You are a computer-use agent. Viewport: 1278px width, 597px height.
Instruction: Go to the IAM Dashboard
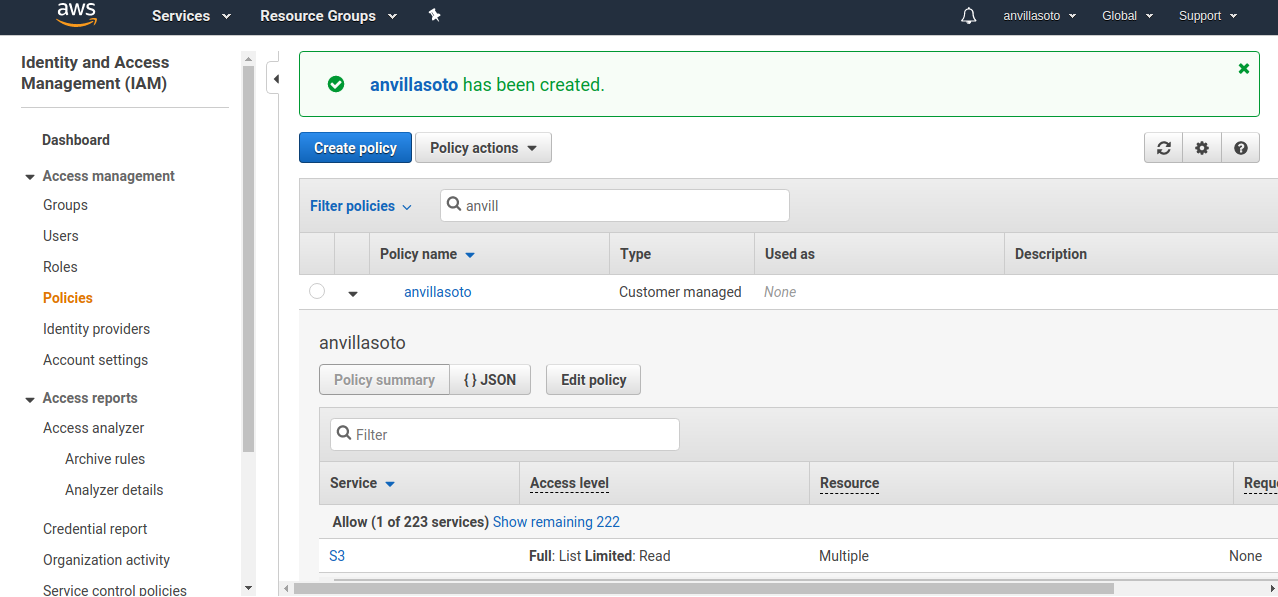[x=76, y=140]
